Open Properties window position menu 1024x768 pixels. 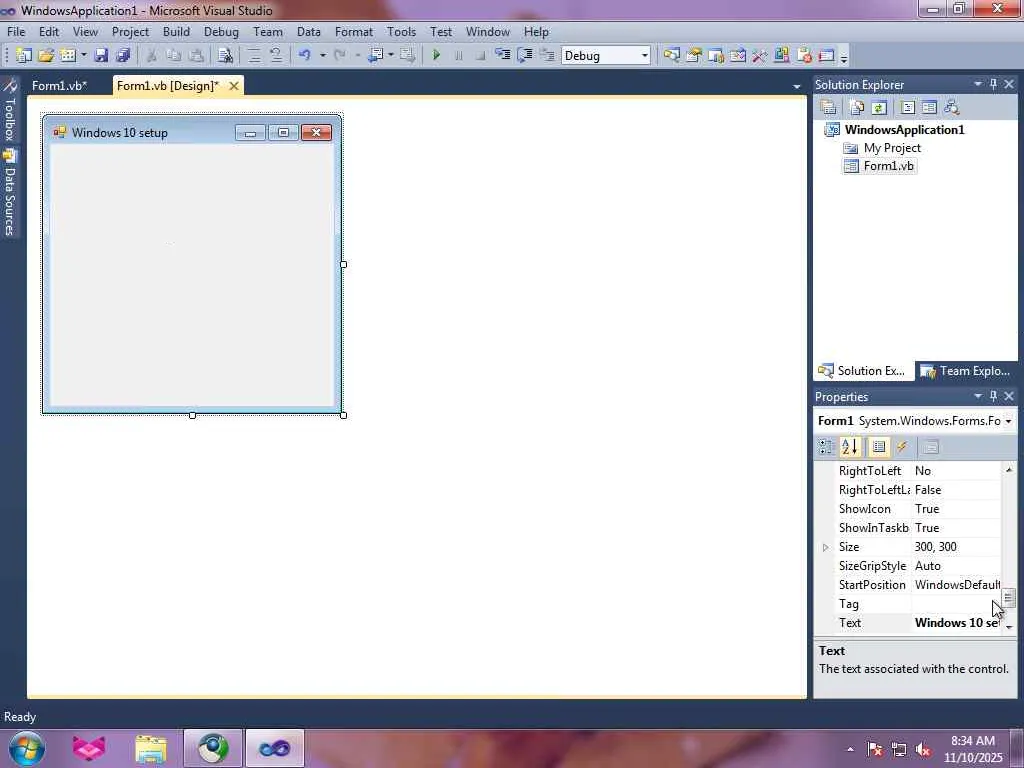[978, 396]
